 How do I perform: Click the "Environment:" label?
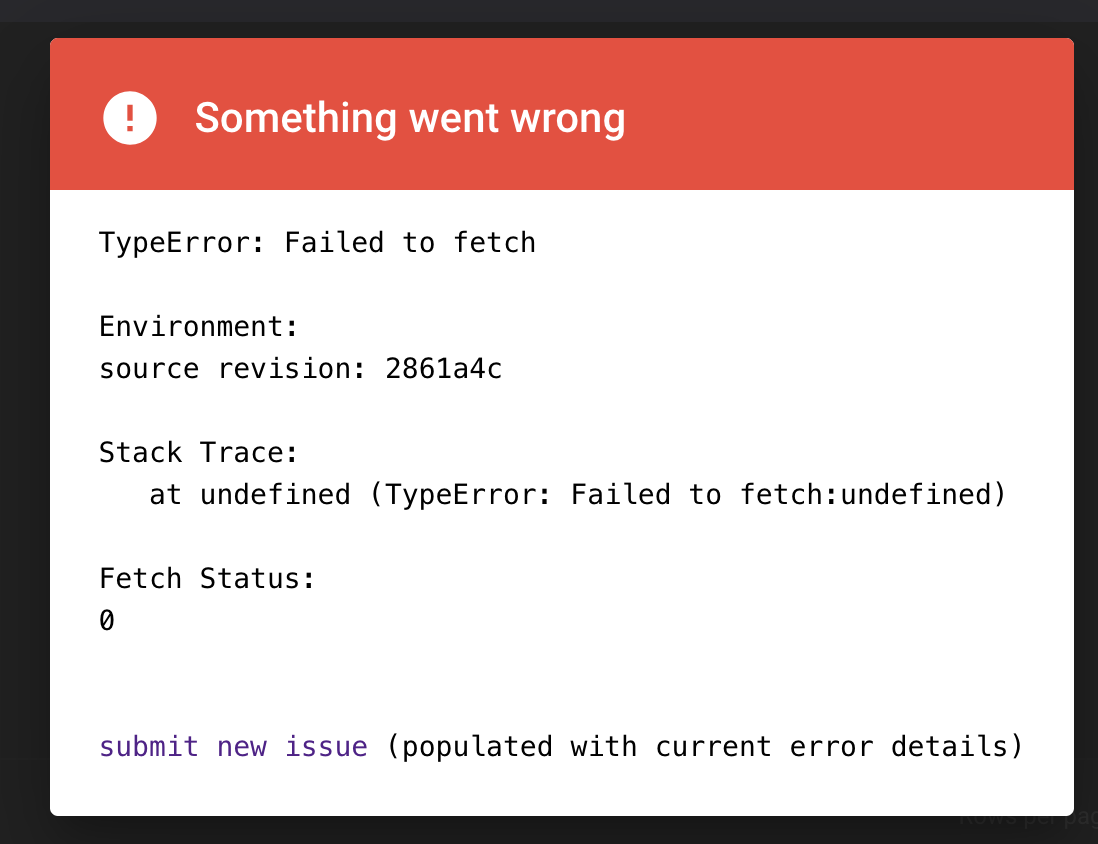(x=197, y=326)
